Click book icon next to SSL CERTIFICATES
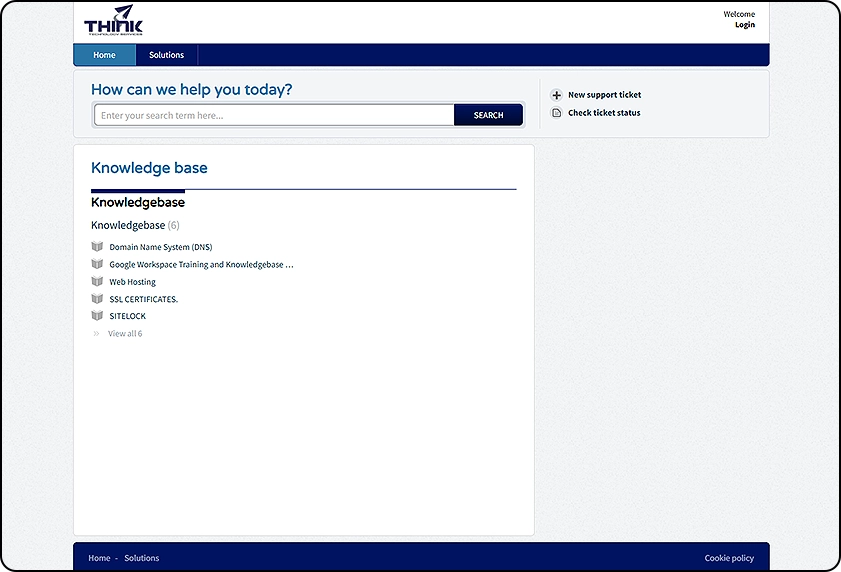 [x=97, y=299]
